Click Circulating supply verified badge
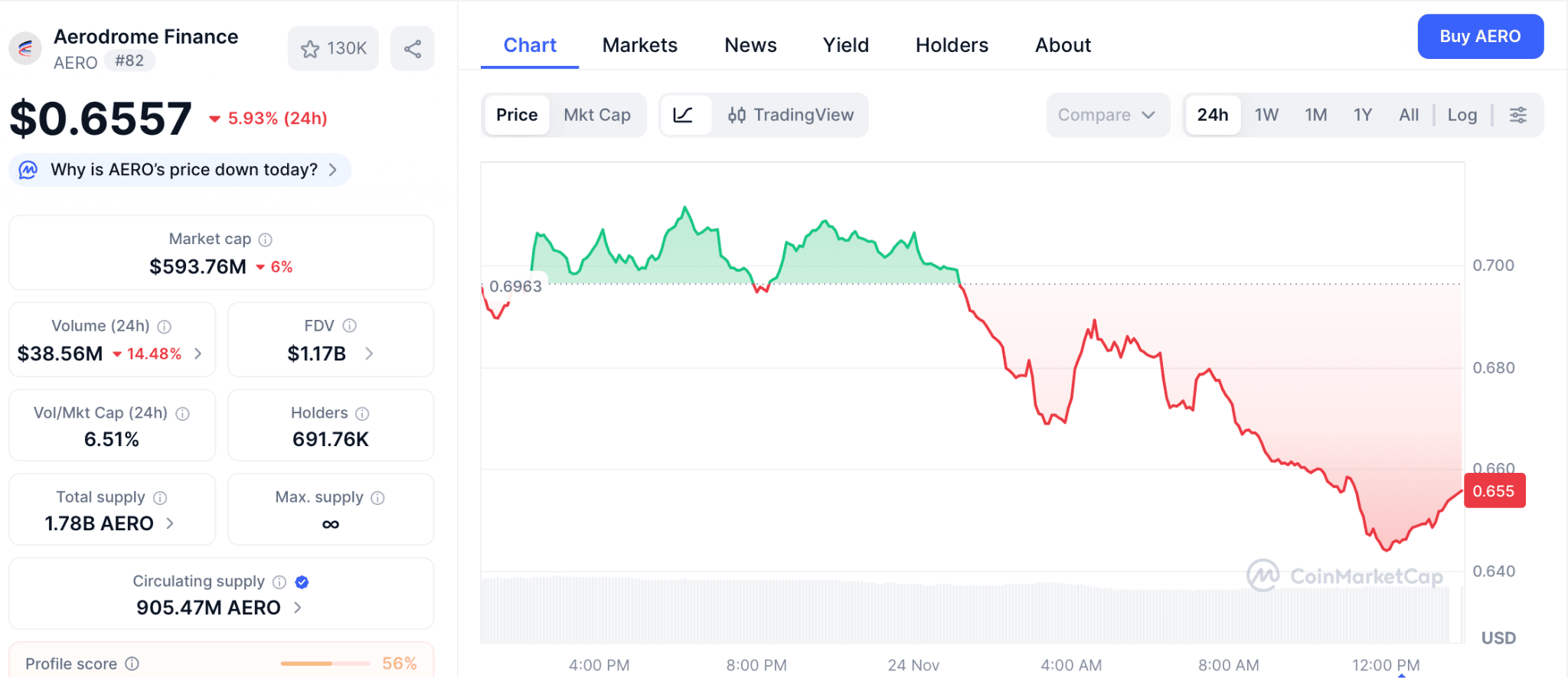 [302, 582]
